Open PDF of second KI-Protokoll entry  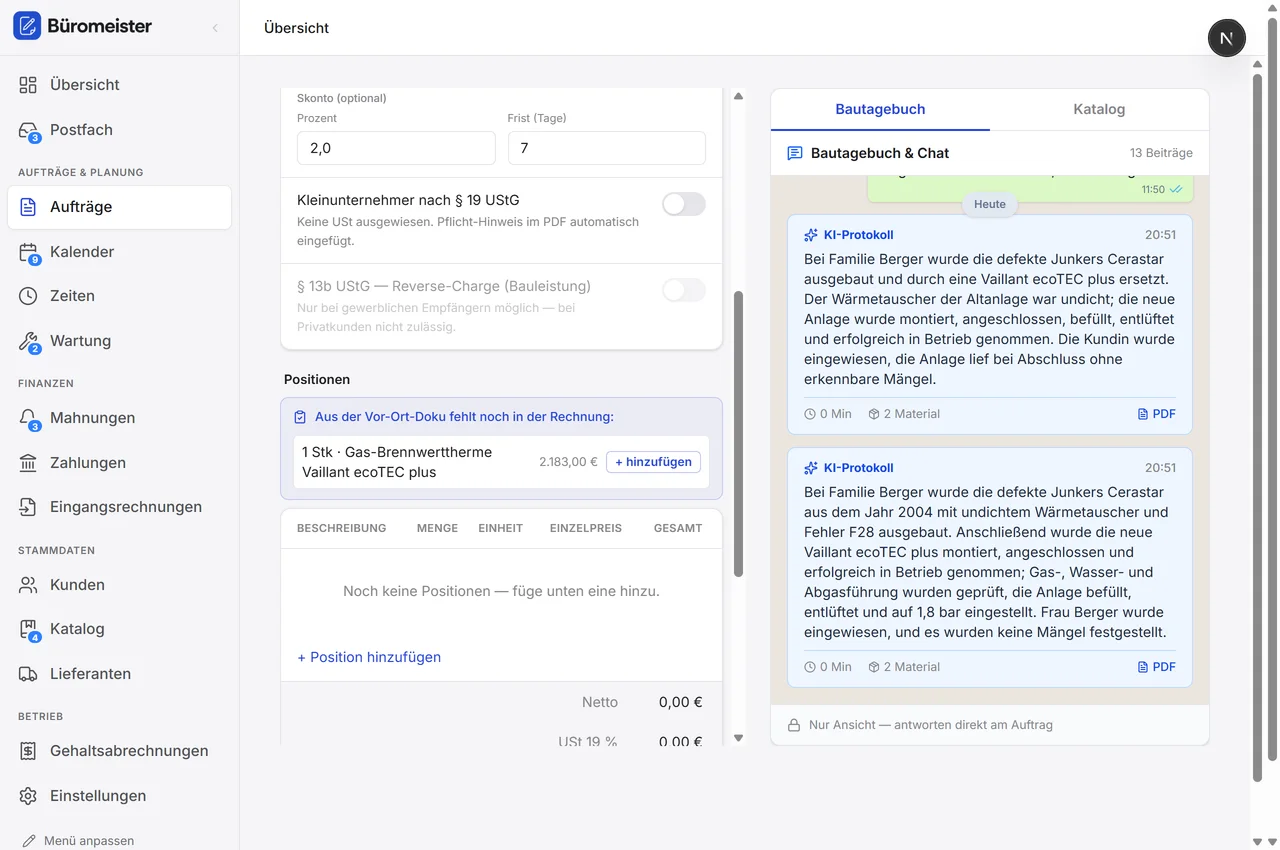click(x=1157, y=667)
